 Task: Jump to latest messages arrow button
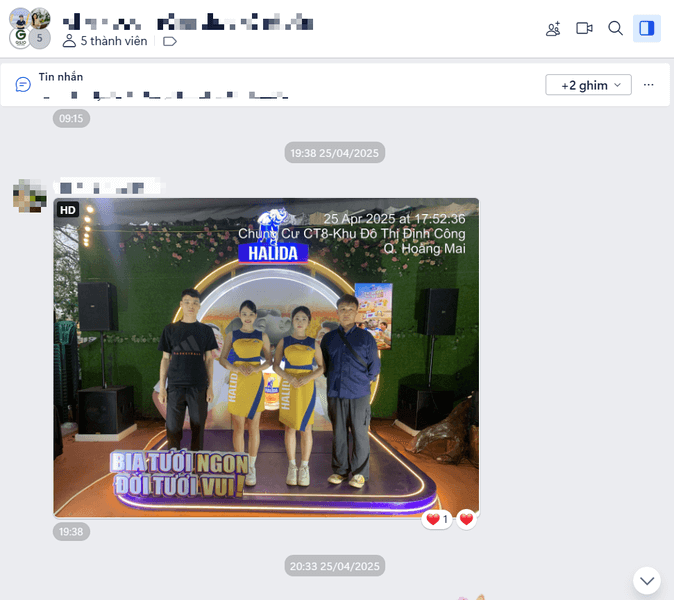pos(647,581)
